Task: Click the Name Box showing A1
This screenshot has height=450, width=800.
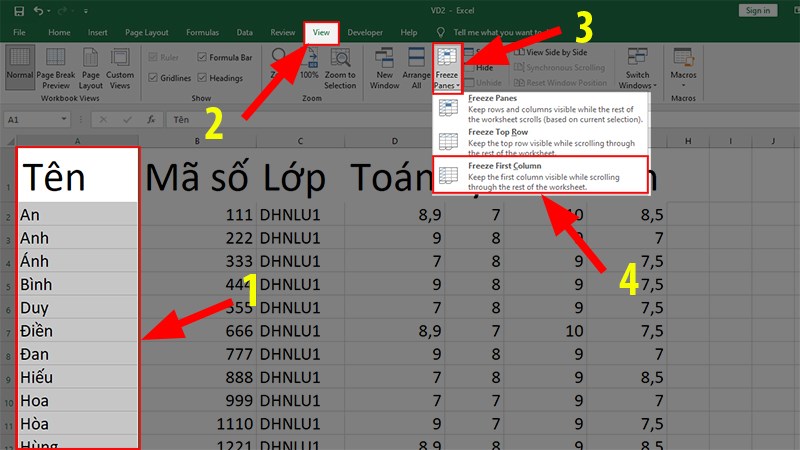Action: [x=37, y=119]
